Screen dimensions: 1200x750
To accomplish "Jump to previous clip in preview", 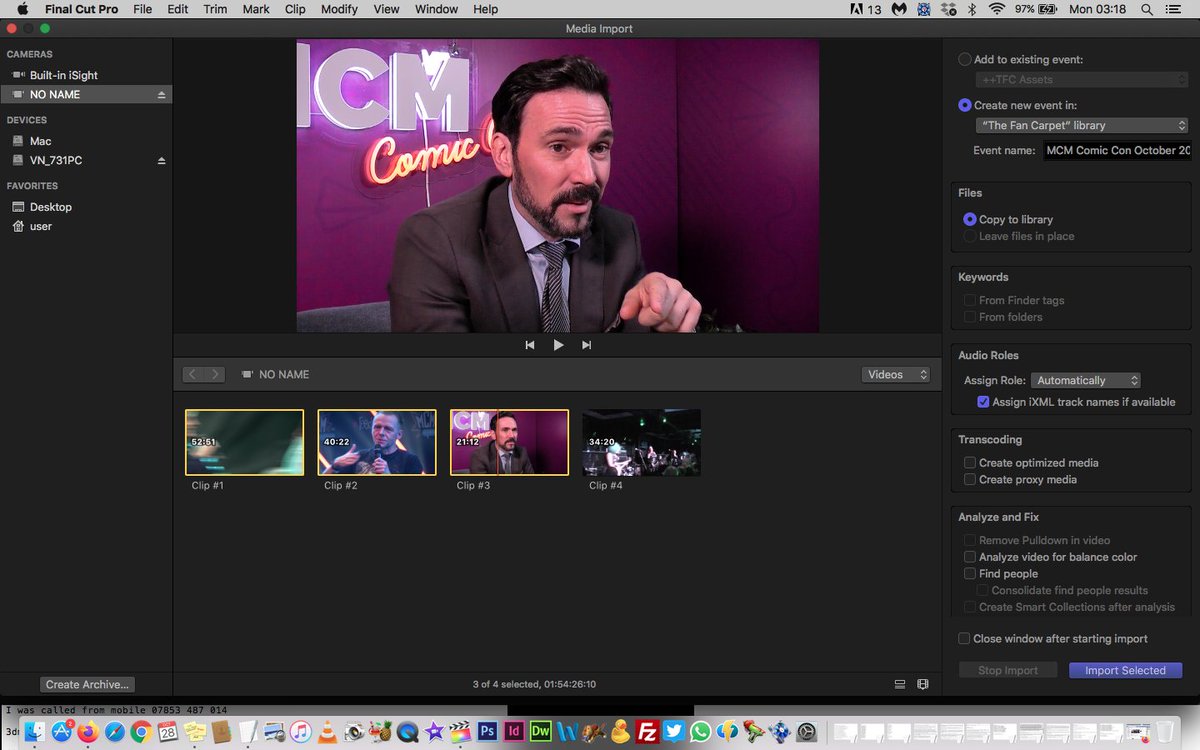I will [x=530, y=345].
